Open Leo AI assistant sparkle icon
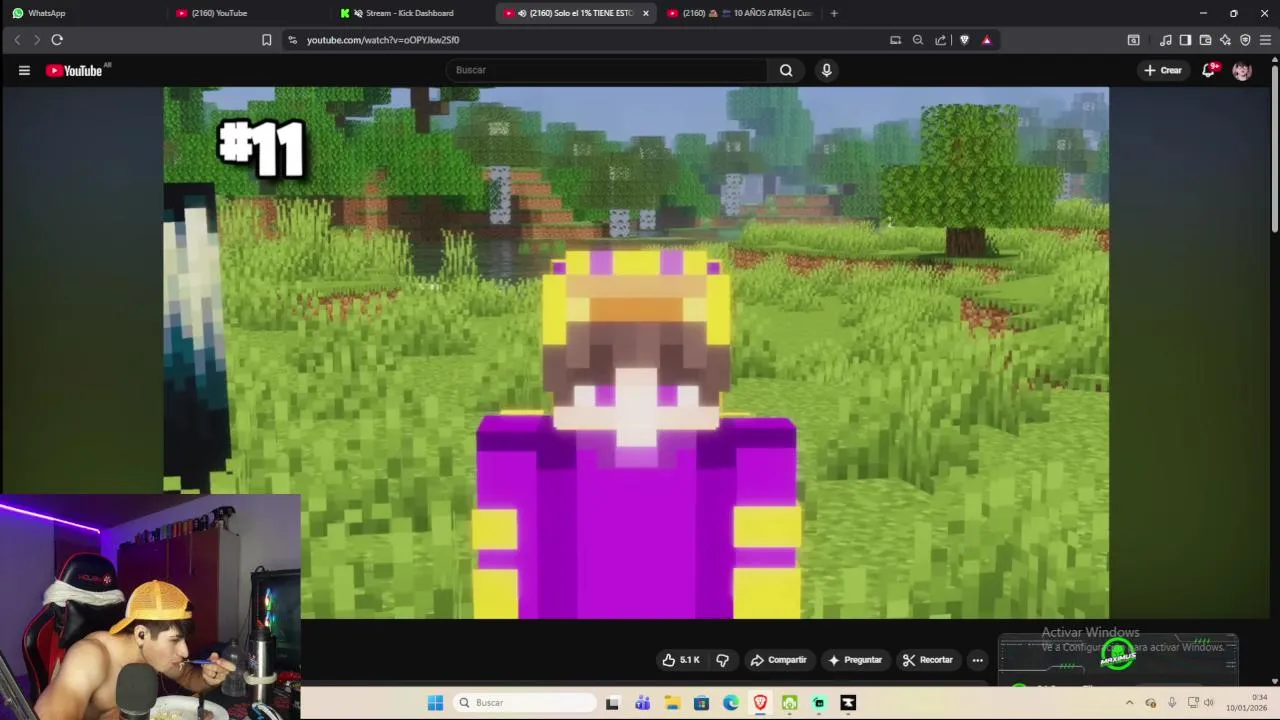The image size is (1280, 720). point(1225,40)
